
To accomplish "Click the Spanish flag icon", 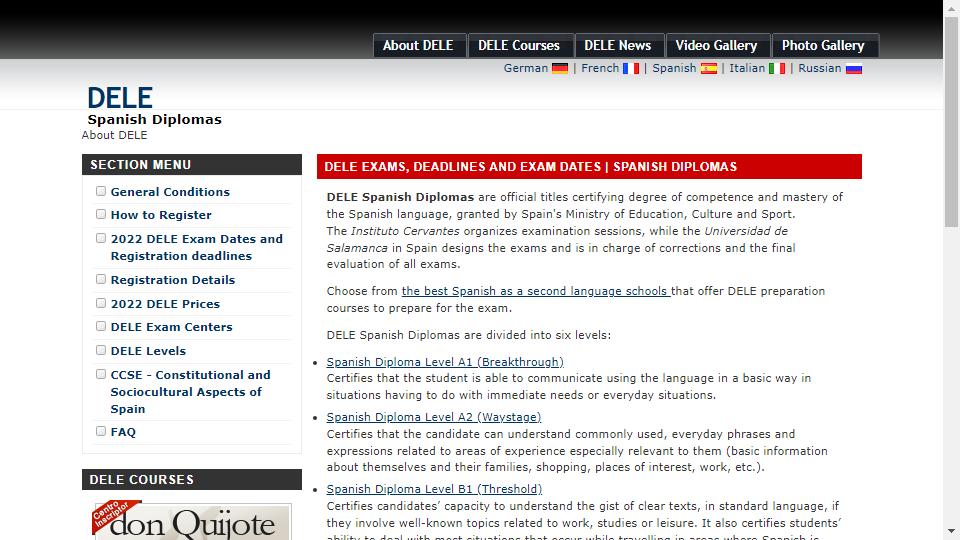I will pos(709,69).
